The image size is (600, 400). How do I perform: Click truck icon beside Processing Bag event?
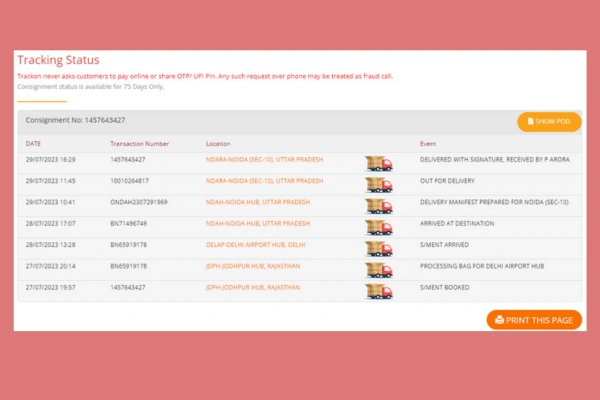[x=378, y=270]
